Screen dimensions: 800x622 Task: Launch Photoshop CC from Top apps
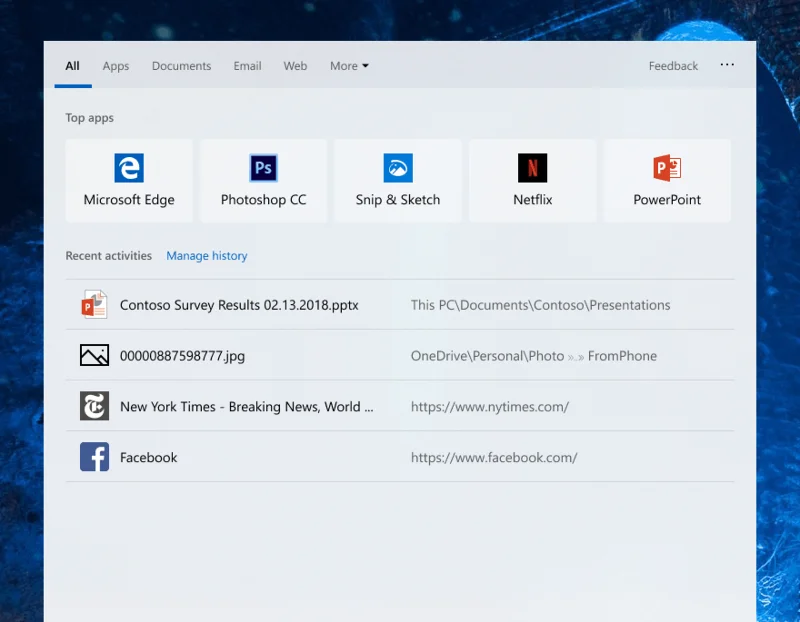coord(263,180)
